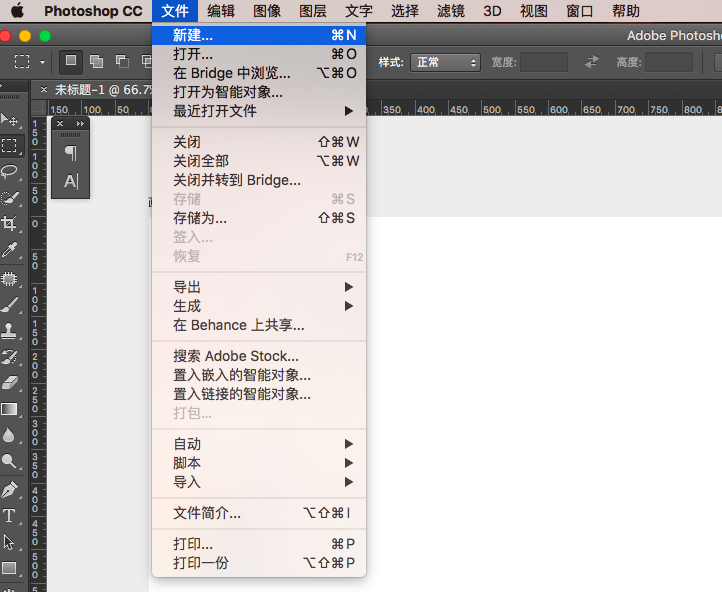This screenshot has width=722, height=592.
Task: Open the 样式 style dropdown
Action: tap(445, 62)
